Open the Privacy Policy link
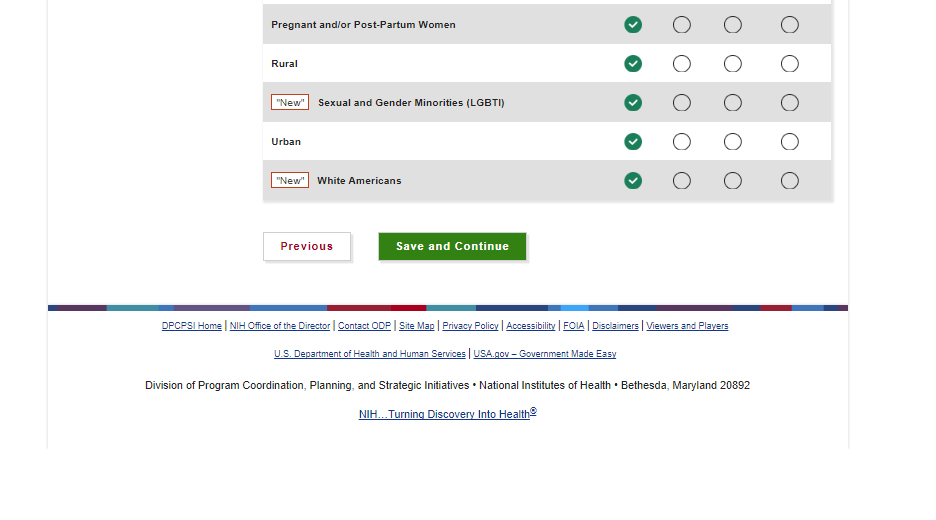The height and width of the screenshot is (520, 936). tap(470, 326)
